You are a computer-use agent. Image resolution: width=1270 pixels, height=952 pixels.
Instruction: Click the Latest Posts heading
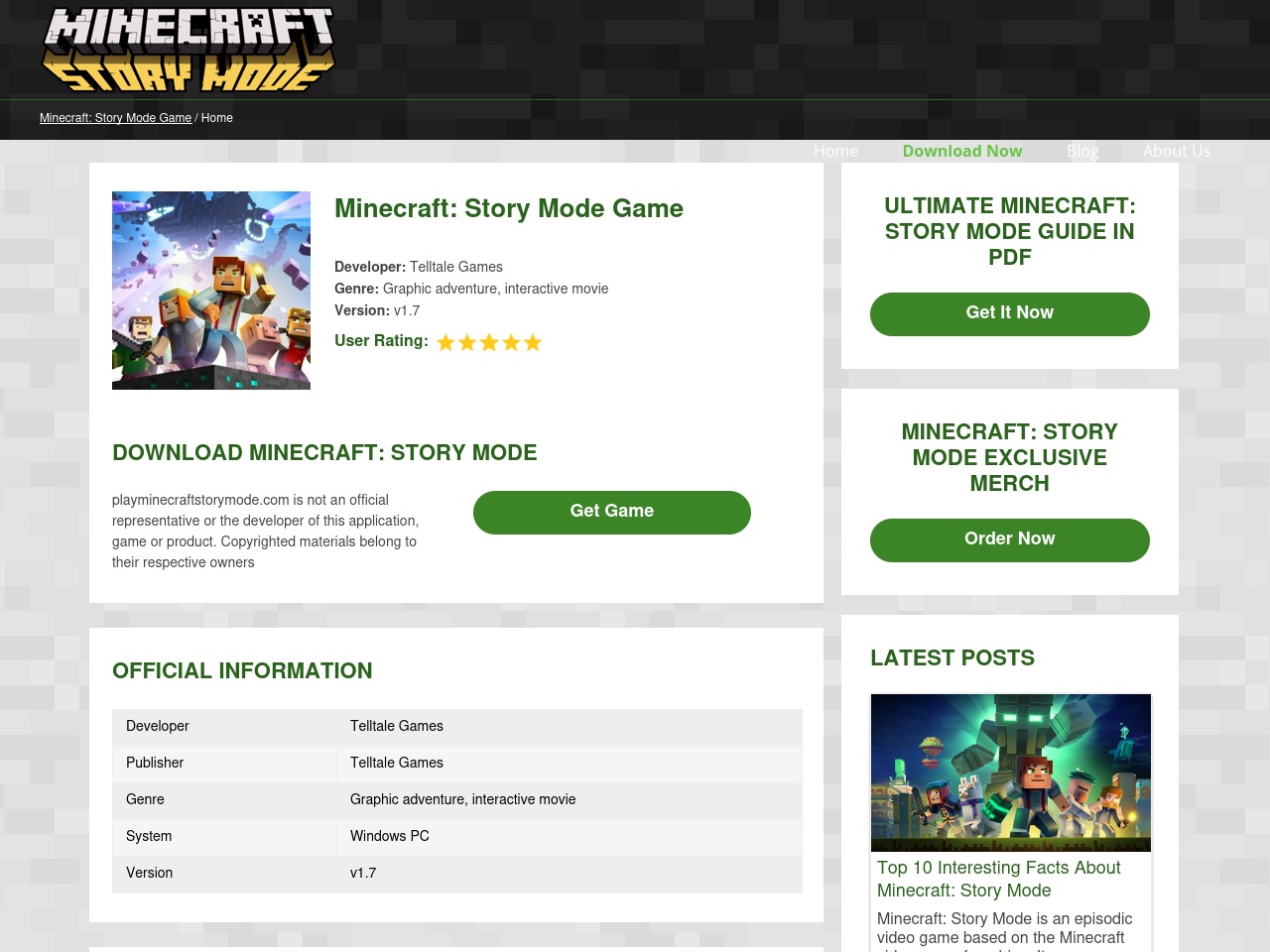952,657
